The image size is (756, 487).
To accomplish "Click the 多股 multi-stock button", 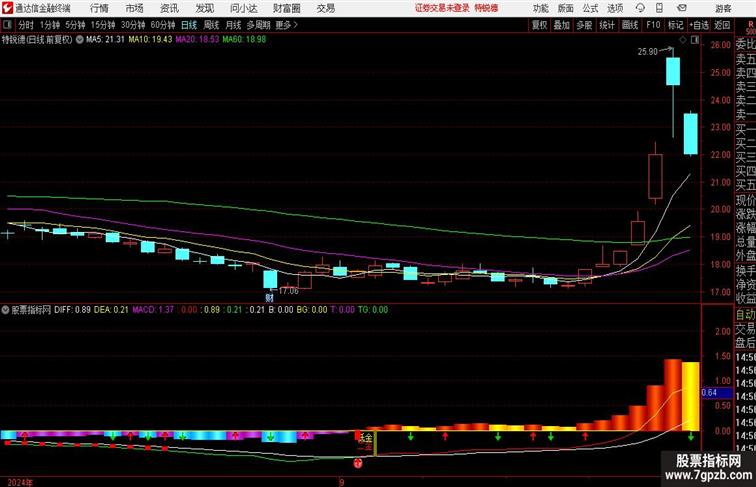I will (x=584, y=25).
